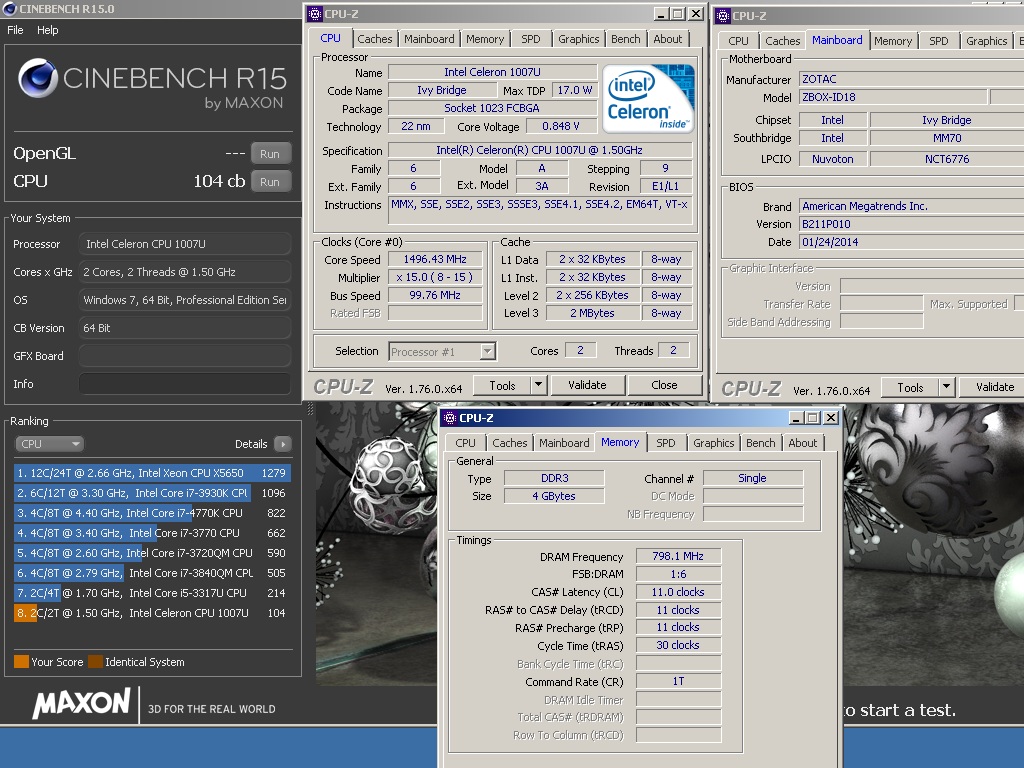
Task: Click the Processor field Intel Celeron CPU 1007U
Action: [x=185, y=244]
